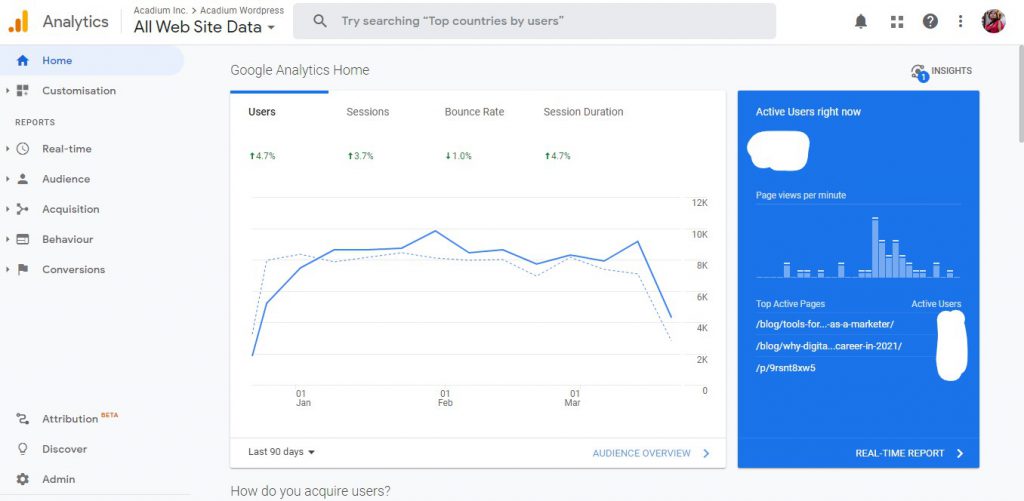
Task: Click the /blog/why-digita...career-in-2021/ page
Action: (829, 346)
